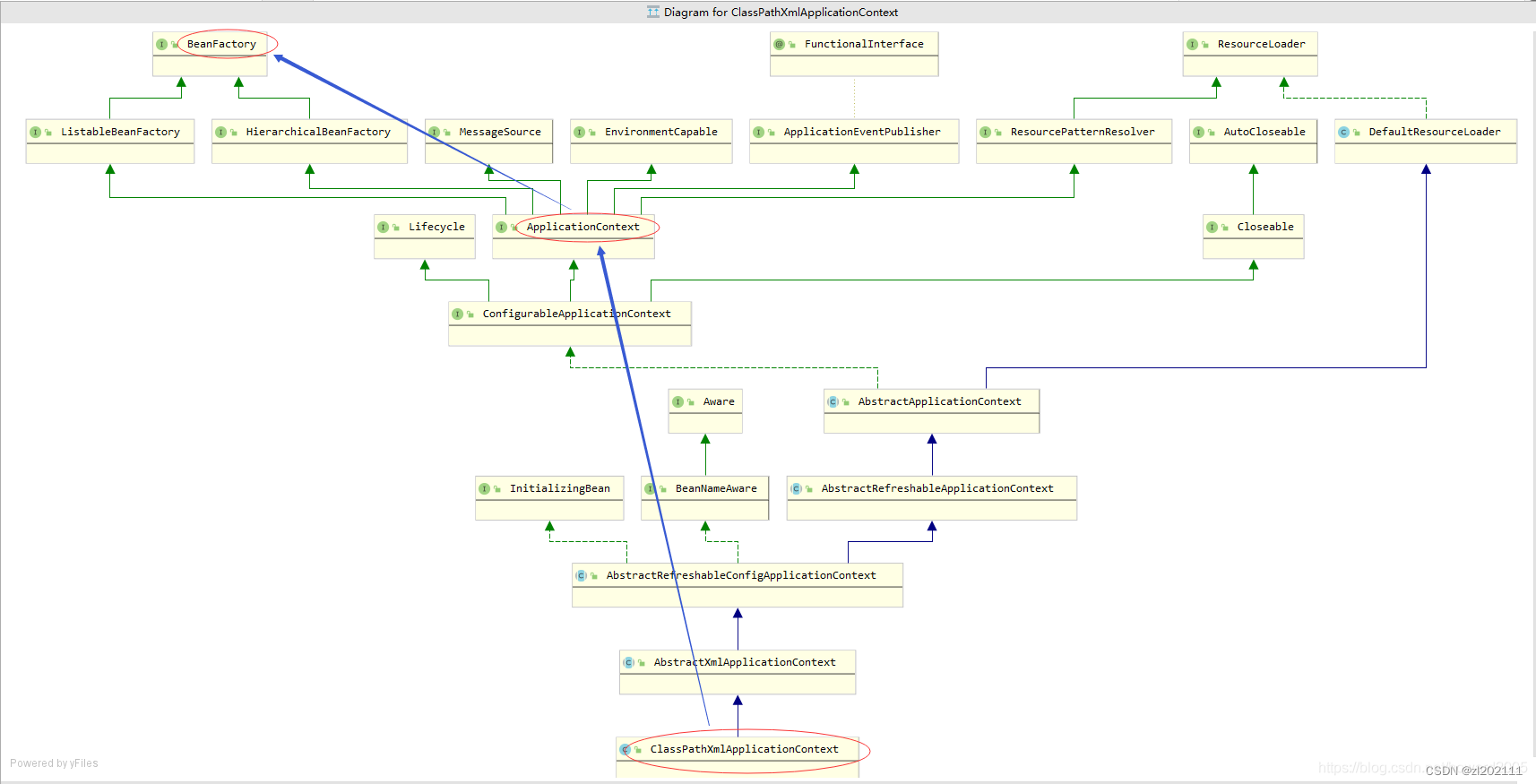
Task: Select the DefaultResourceLoader node label
Action: click(1435, 132)
